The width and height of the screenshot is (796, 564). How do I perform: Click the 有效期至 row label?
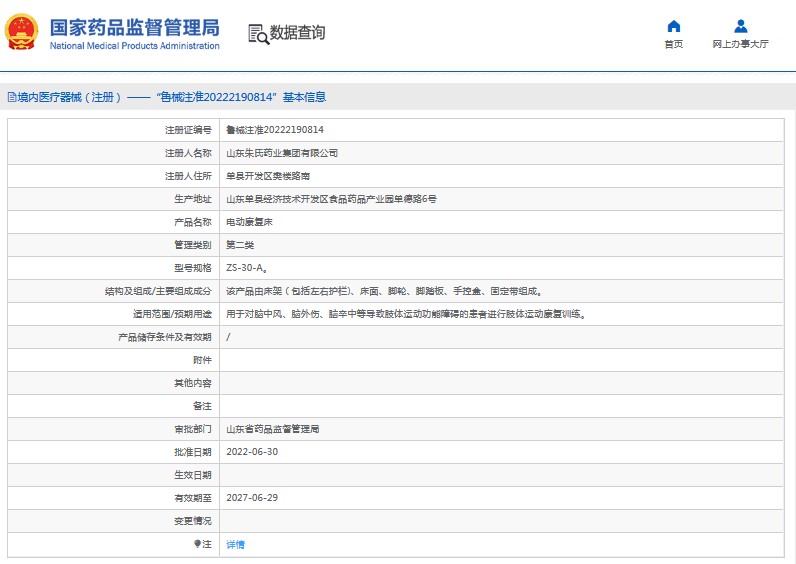pos(192,498)
